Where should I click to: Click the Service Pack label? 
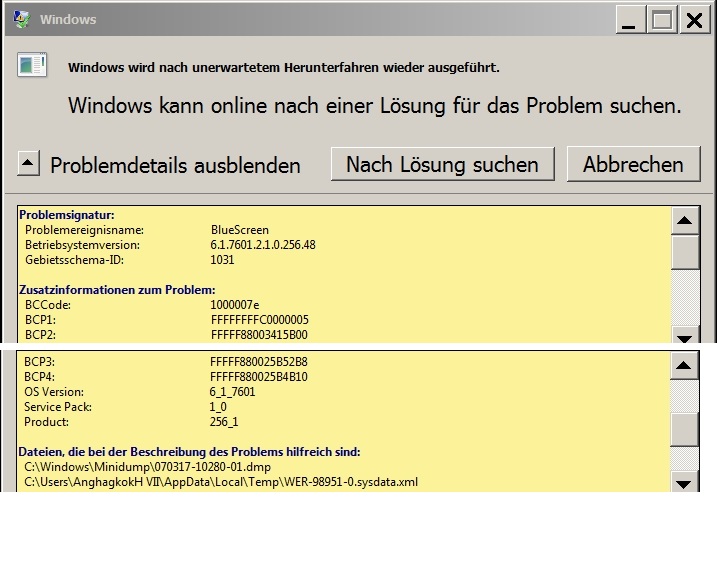coord(58,406)
